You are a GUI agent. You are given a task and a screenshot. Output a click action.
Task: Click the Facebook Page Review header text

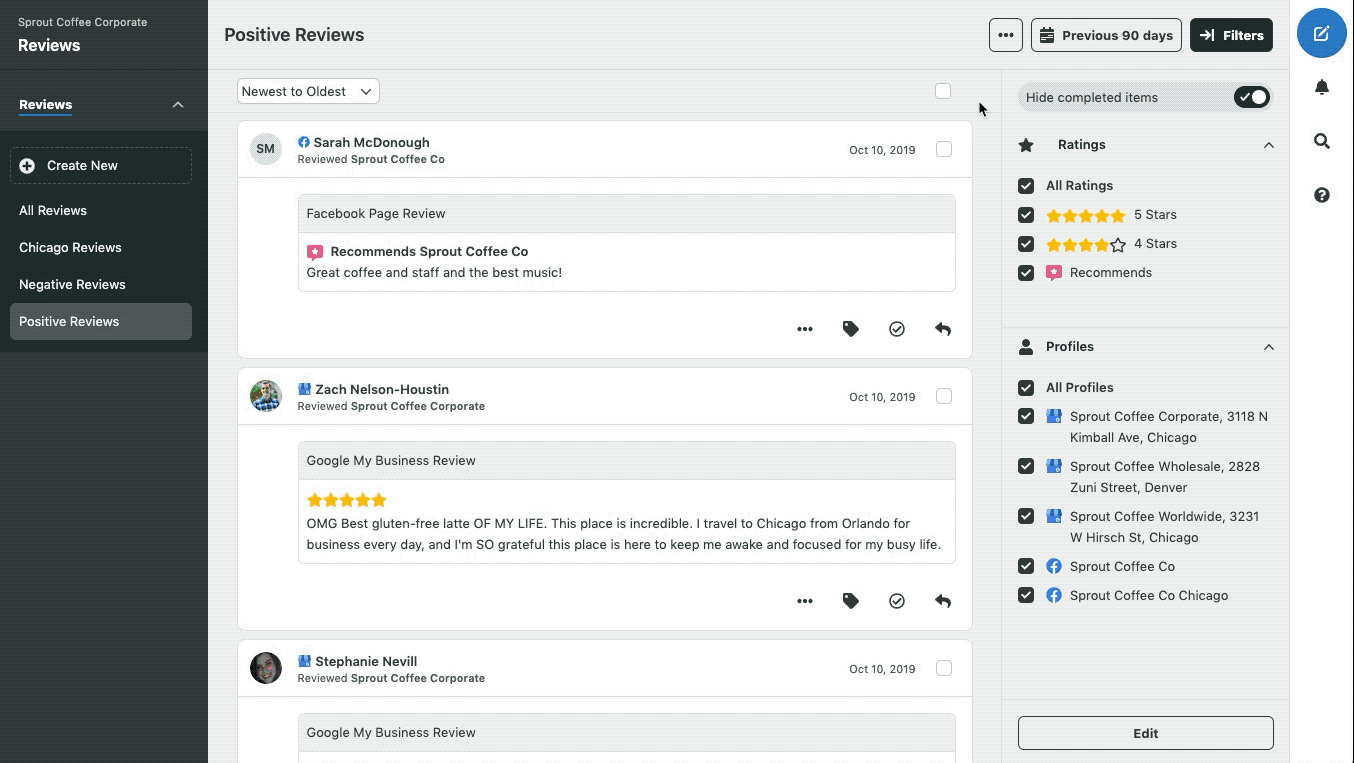376,214
